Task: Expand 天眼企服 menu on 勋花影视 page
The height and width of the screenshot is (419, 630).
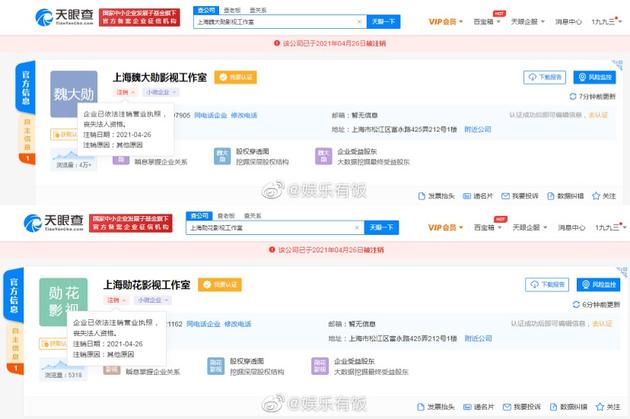Action: tap(530, 228)
